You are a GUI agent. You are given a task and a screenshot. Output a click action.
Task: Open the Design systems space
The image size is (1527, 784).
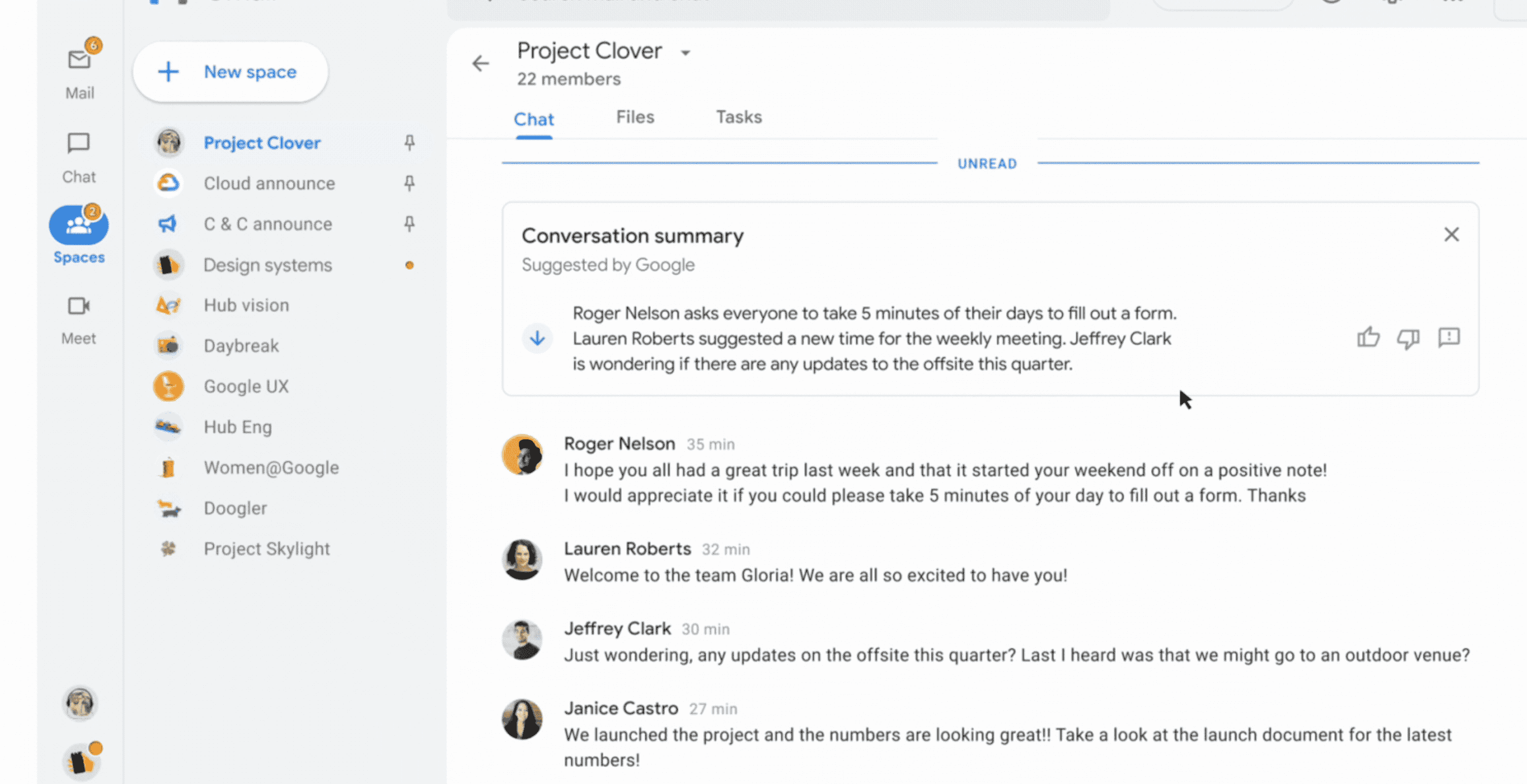(x=267, y=264)
